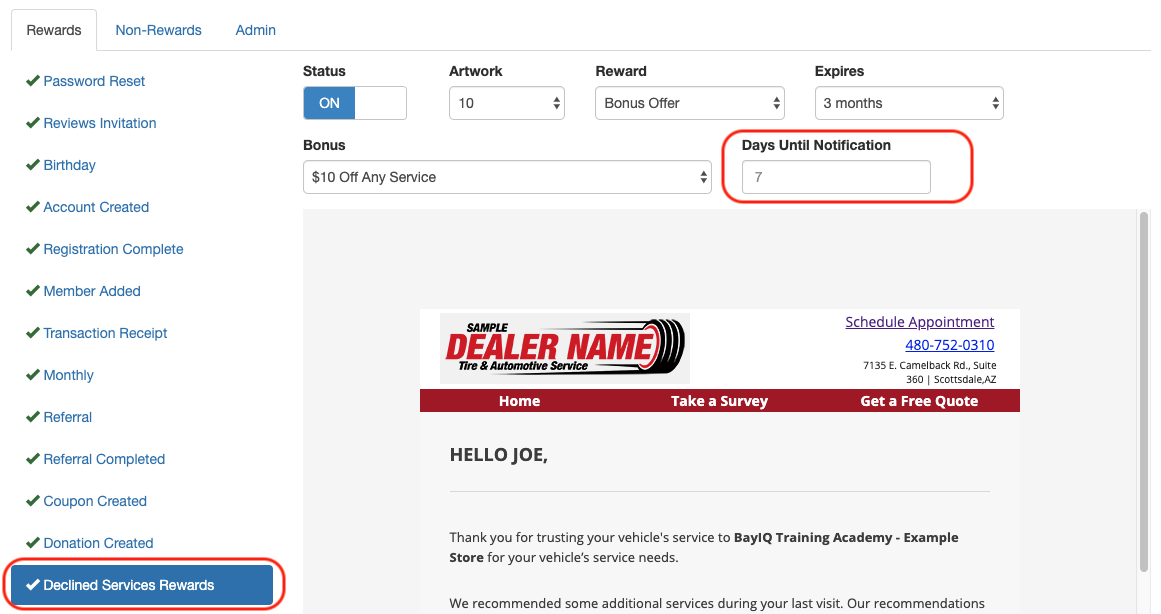This screenshot has height=614, width=1161.
Task: Click the Sample Dealer Name tire logo
Action: point(565,348)
